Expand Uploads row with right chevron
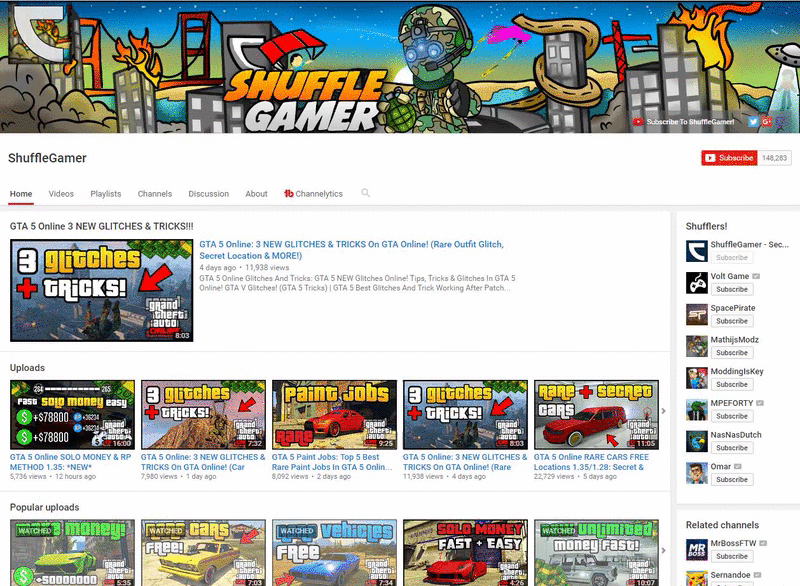Viewport: 800px width, 586px height. pos(663,411)
